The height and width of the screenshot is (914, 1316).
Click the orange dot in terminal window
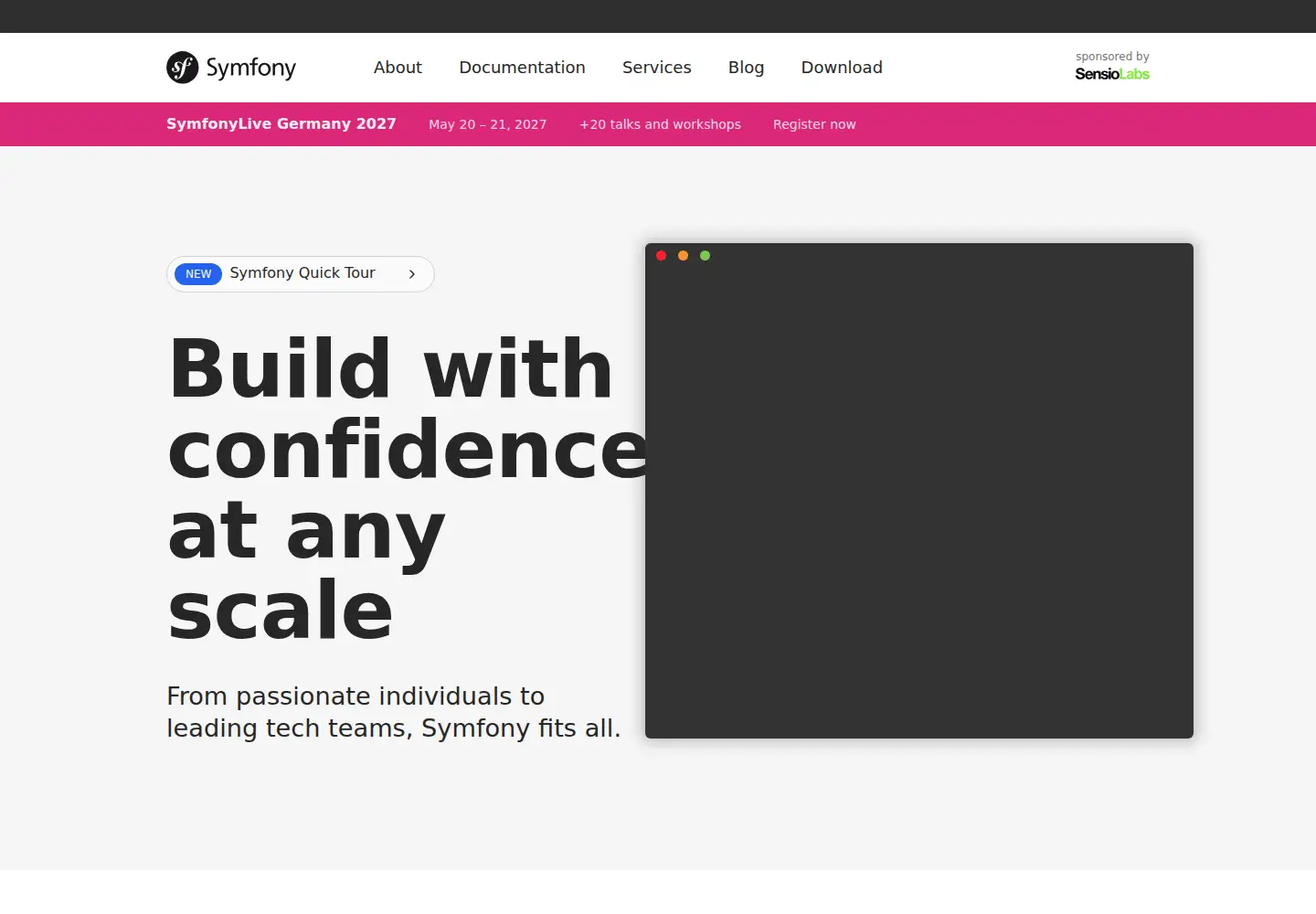(683, 256)
